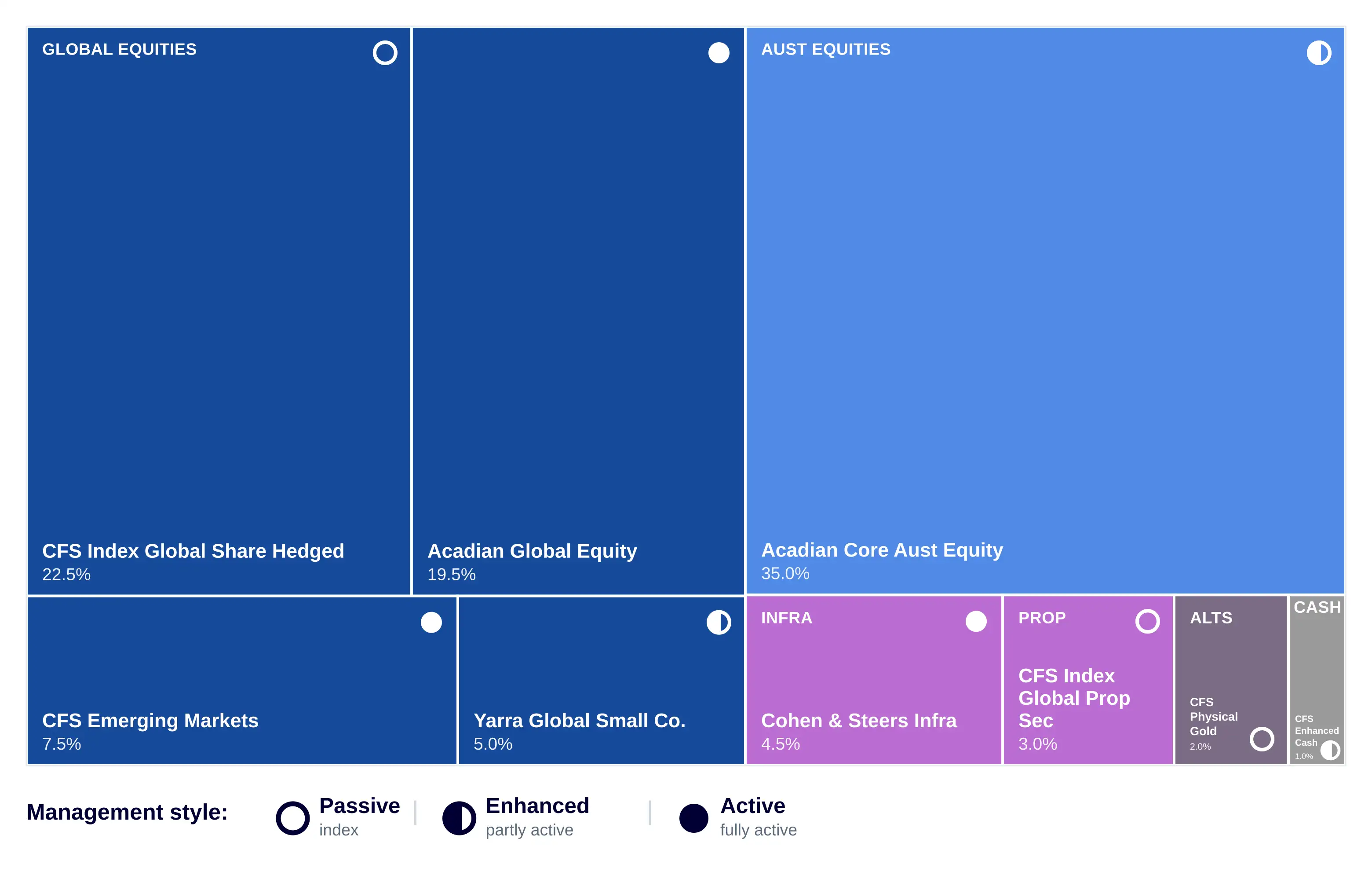Click the "Active" legend label
The image size is (1372, 879).
click(x=753, y=806)
